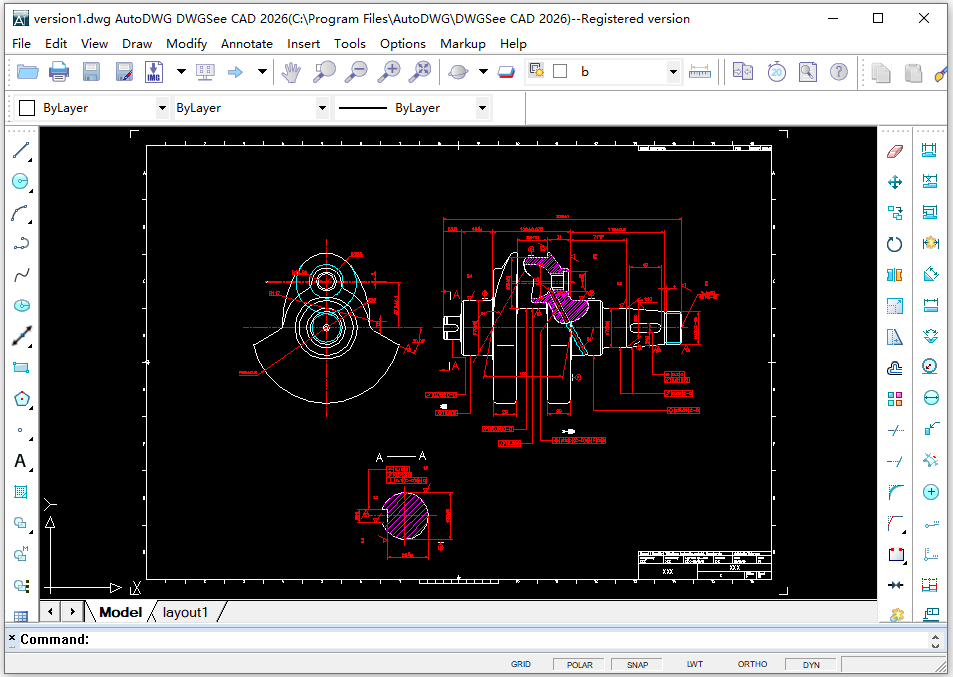Viewport: 953px width, 677px height.
Task: Toggle SNAP mode on
Action: pyautogui.click(x=637, y=663)
